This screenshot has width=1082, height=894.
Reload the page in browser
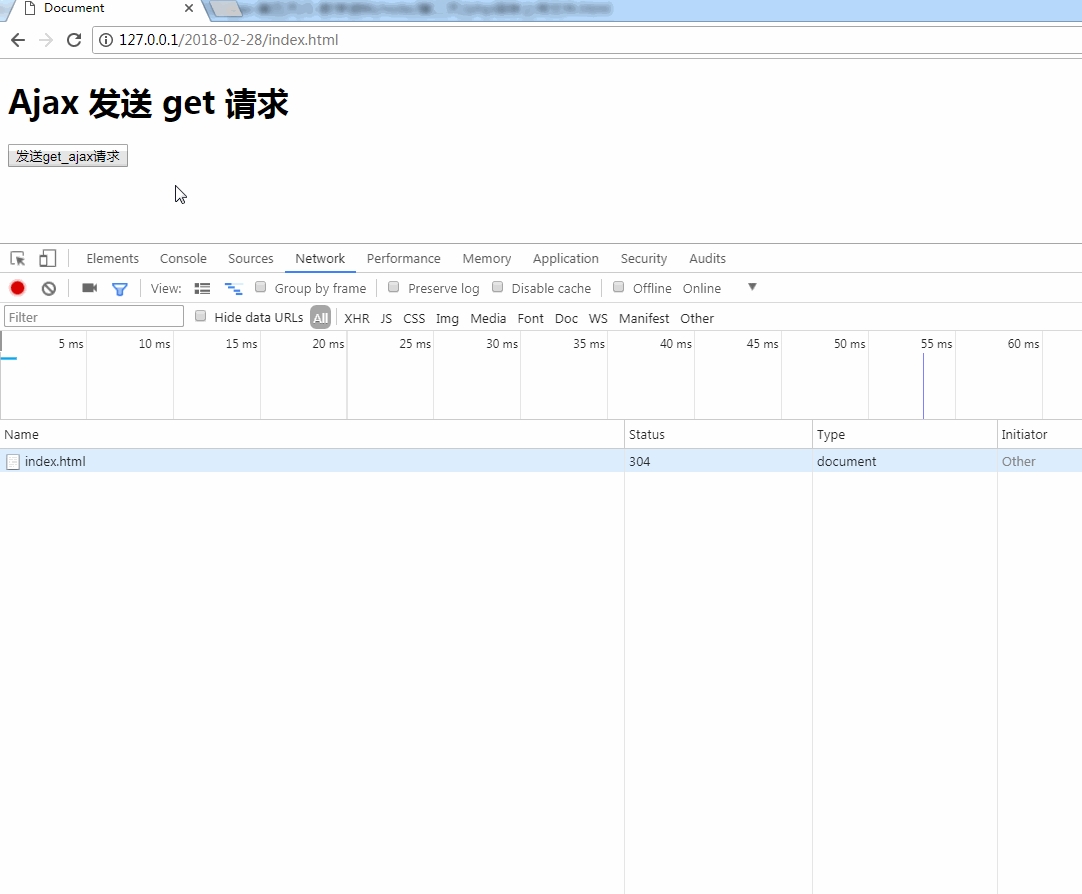tap(73, 40)
